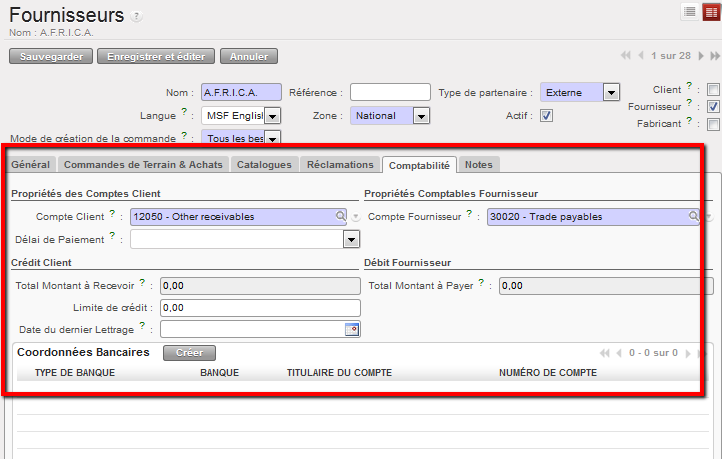Screen dimensions: 722x459
Task: Toggle the Actif checkbox
Action: 546,115
